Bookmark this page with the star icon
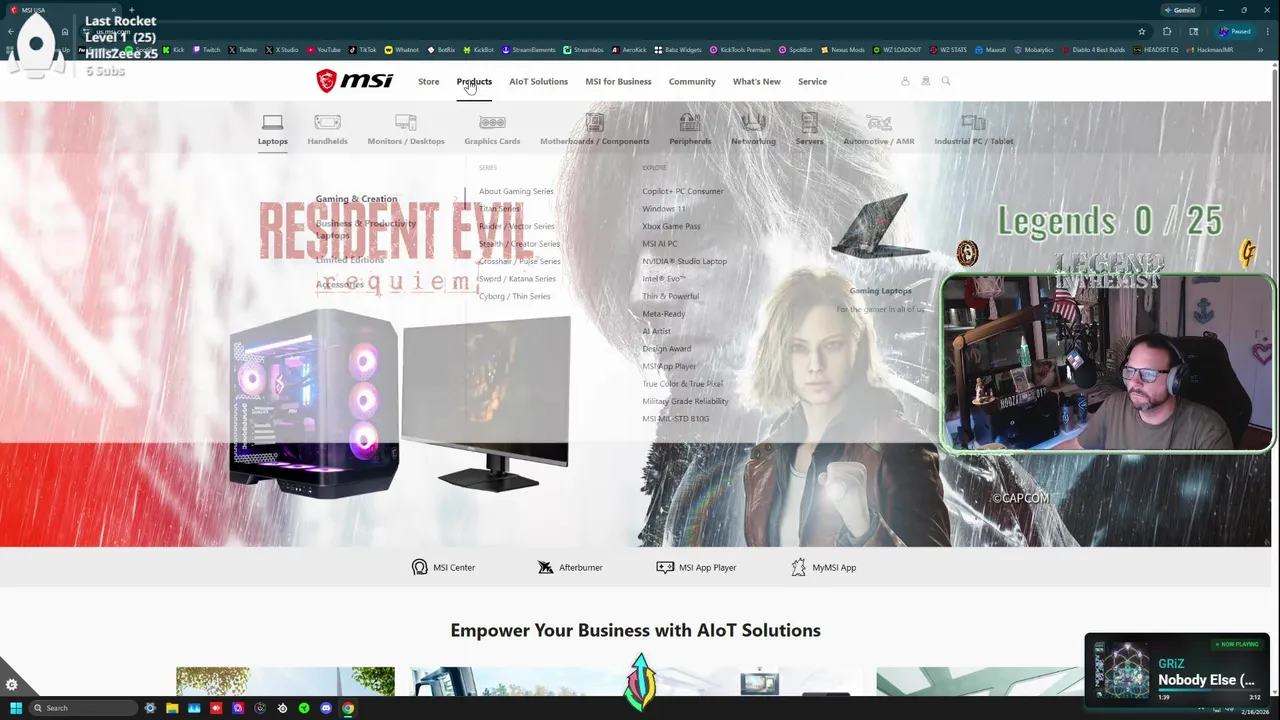 [1141, 31]
